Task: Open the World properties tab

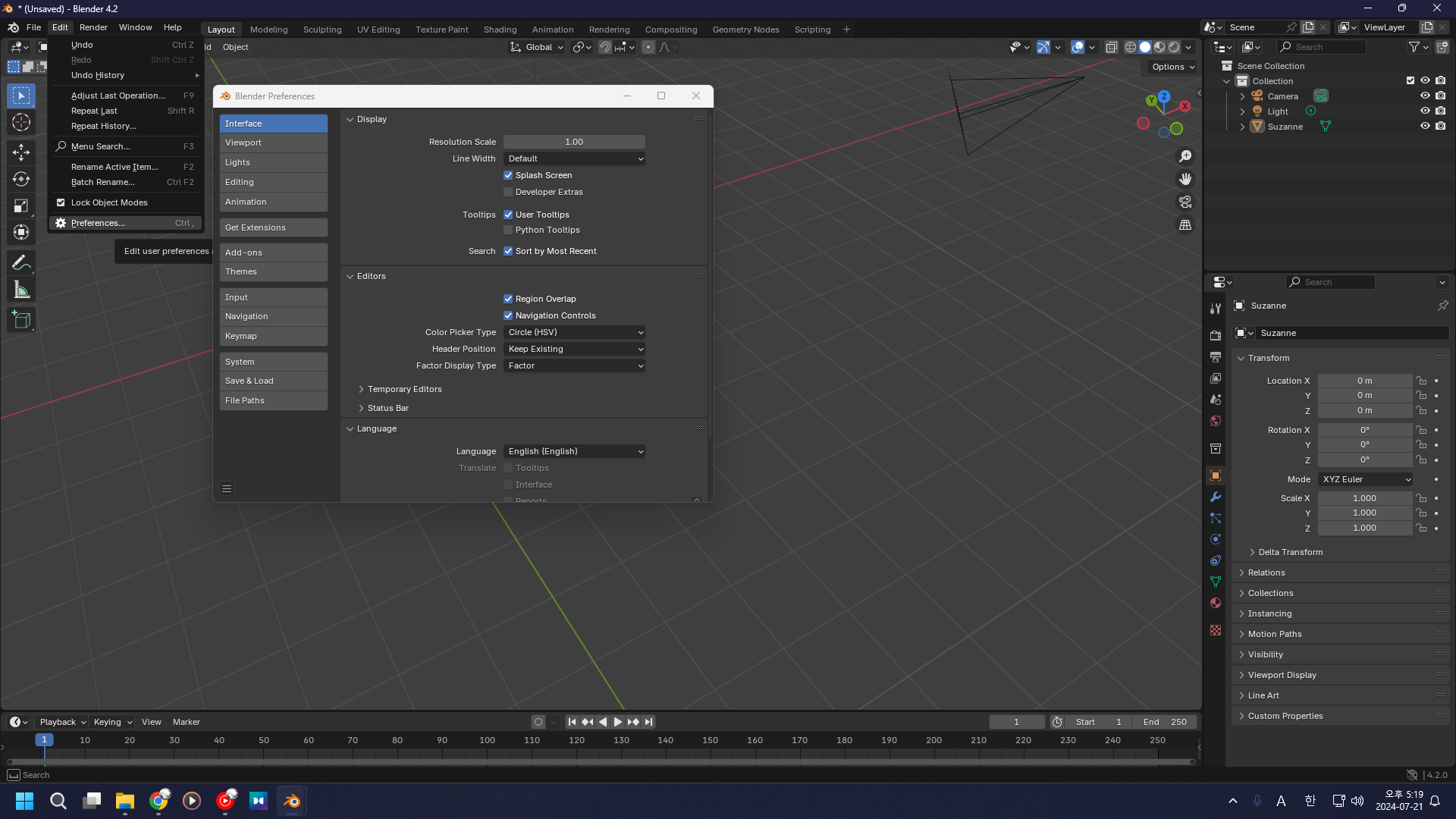Action: tap(1216, 421)
